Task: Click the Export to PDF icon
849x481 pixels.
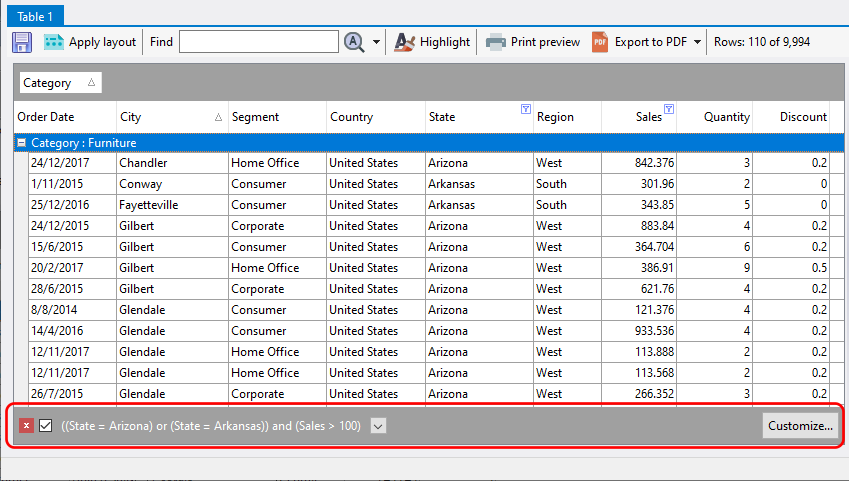Action: tap(600, 42)
